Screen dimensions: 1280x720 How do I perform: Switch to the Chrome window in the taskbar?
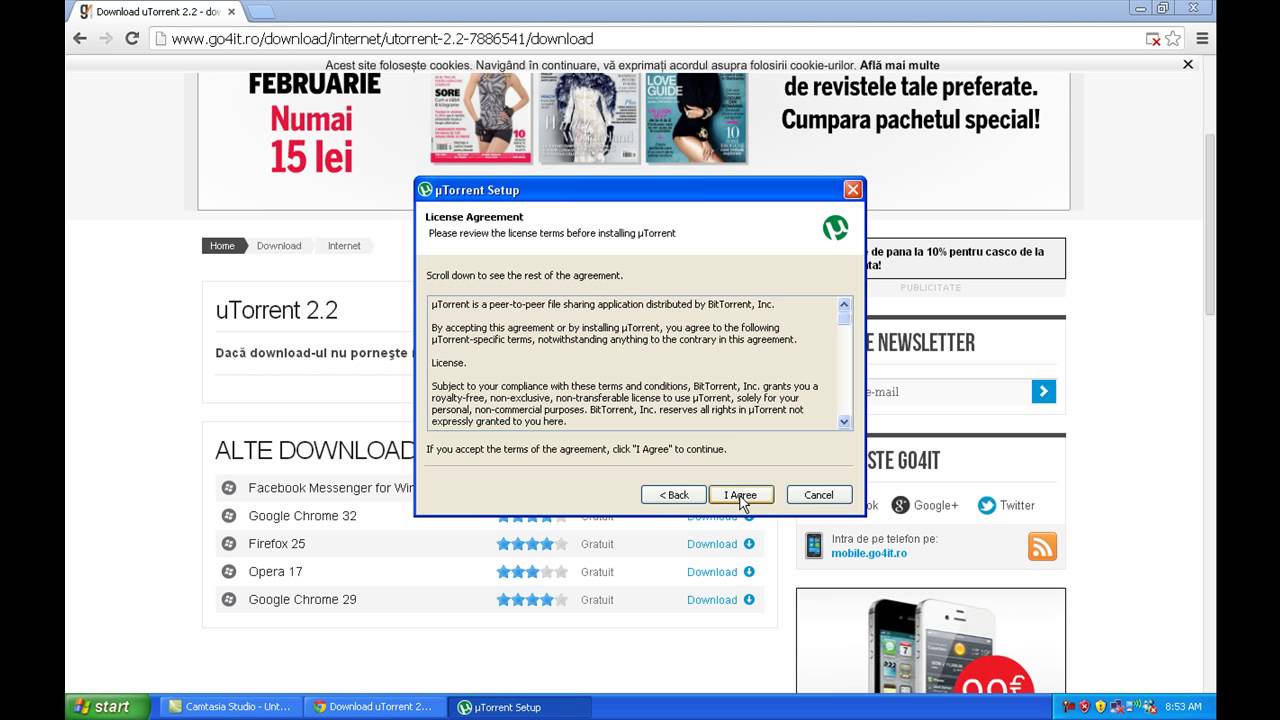(375, 707)
